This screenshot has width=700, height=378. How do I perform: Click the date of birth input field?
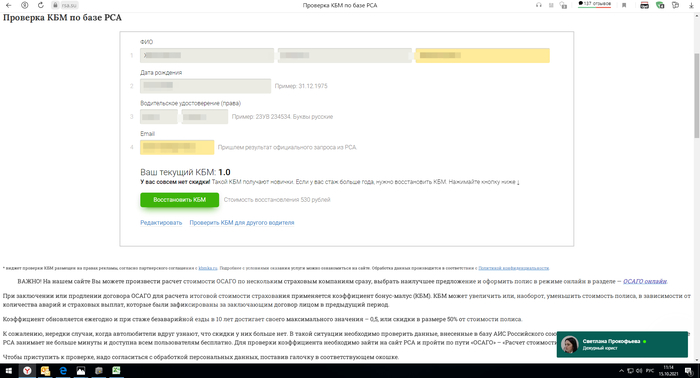click(x=205, y=86)
